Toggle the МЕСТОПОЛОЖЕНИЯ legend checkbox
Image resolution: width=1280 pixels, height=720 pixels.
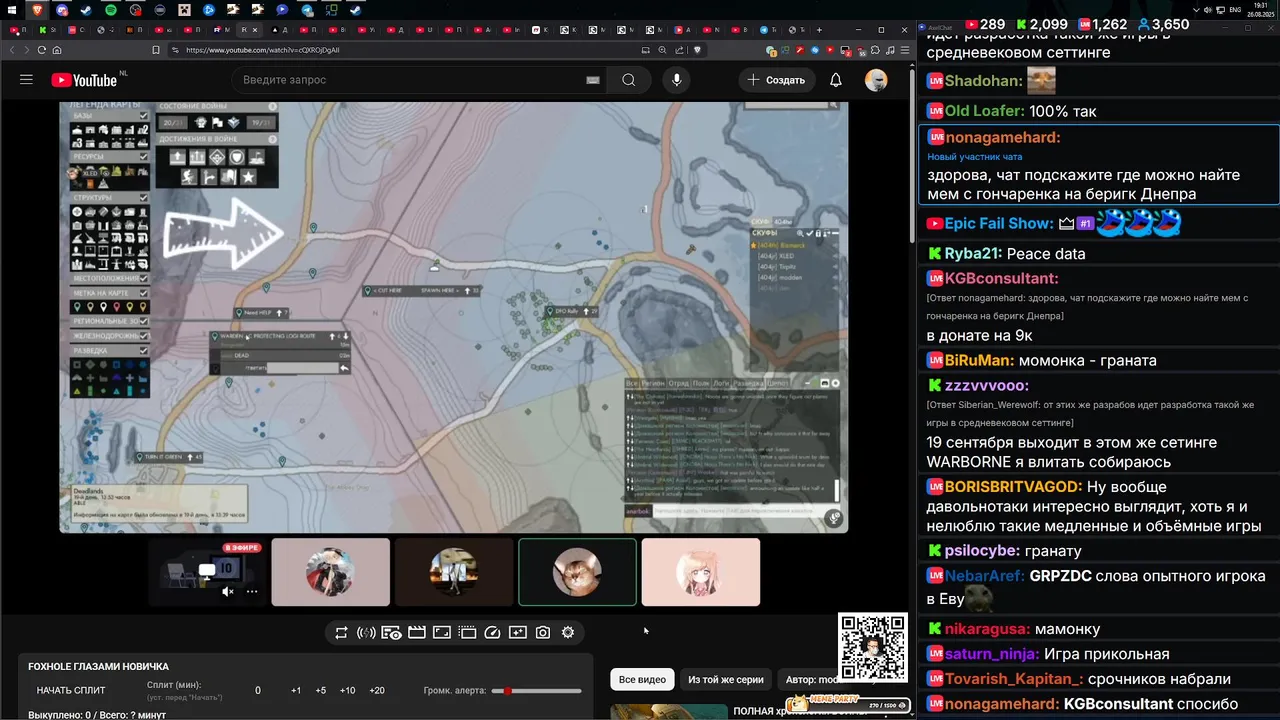(144, 279)
